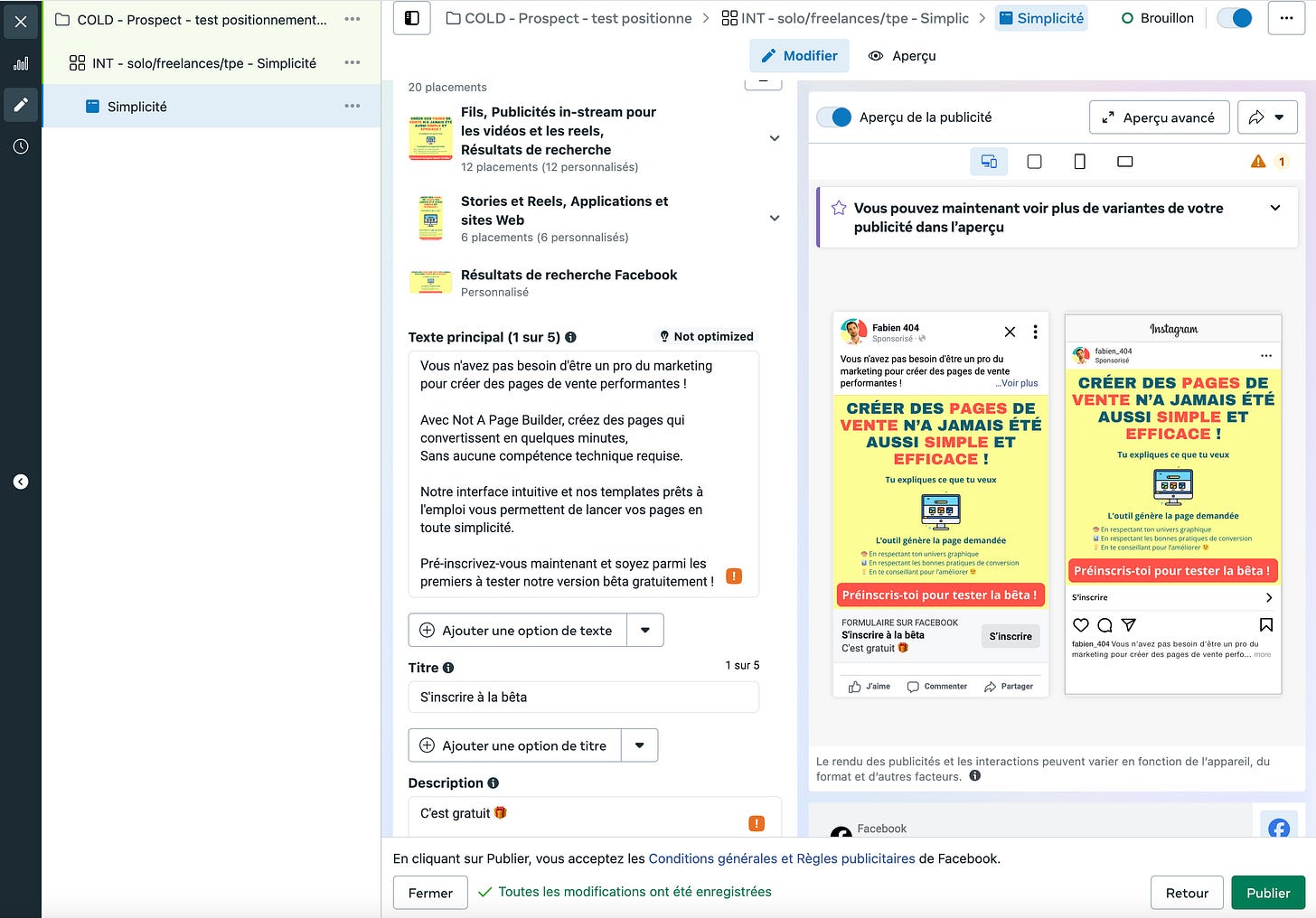This screenshot has height=918, width=1316.
Task: Open three-dot menu on Facebook ad preview
Action: click(x=1035, y=332)
